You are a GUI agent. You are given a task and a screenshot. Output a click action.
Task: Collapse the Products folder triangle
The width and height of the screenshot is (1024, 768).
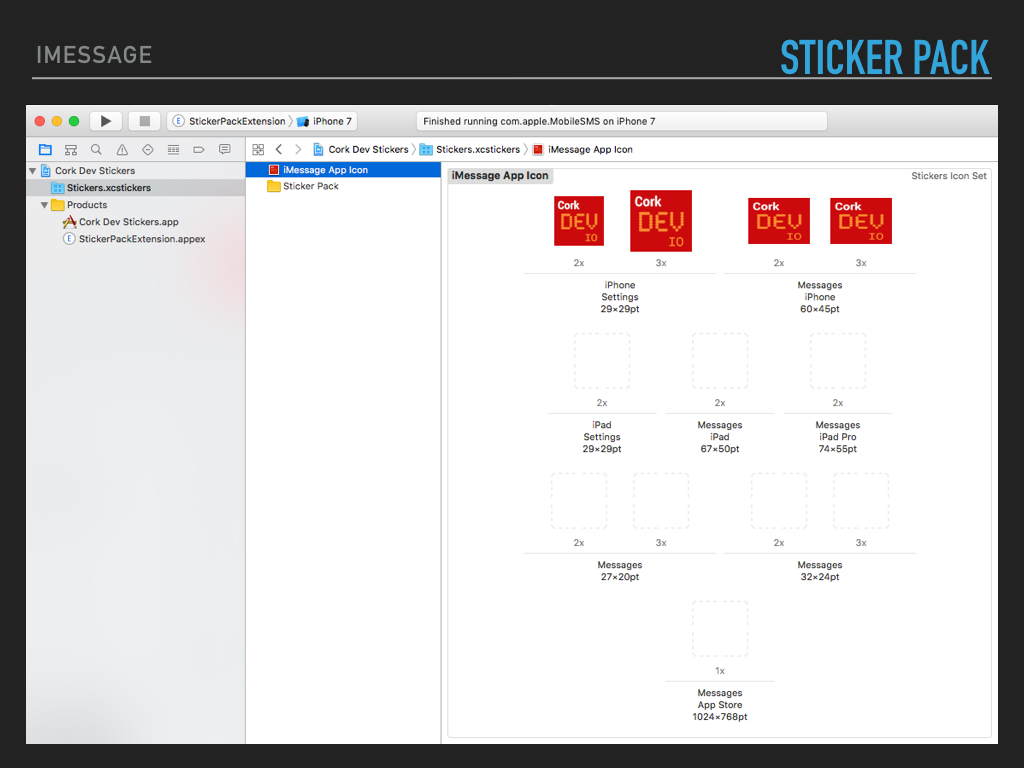pos(44,205)
